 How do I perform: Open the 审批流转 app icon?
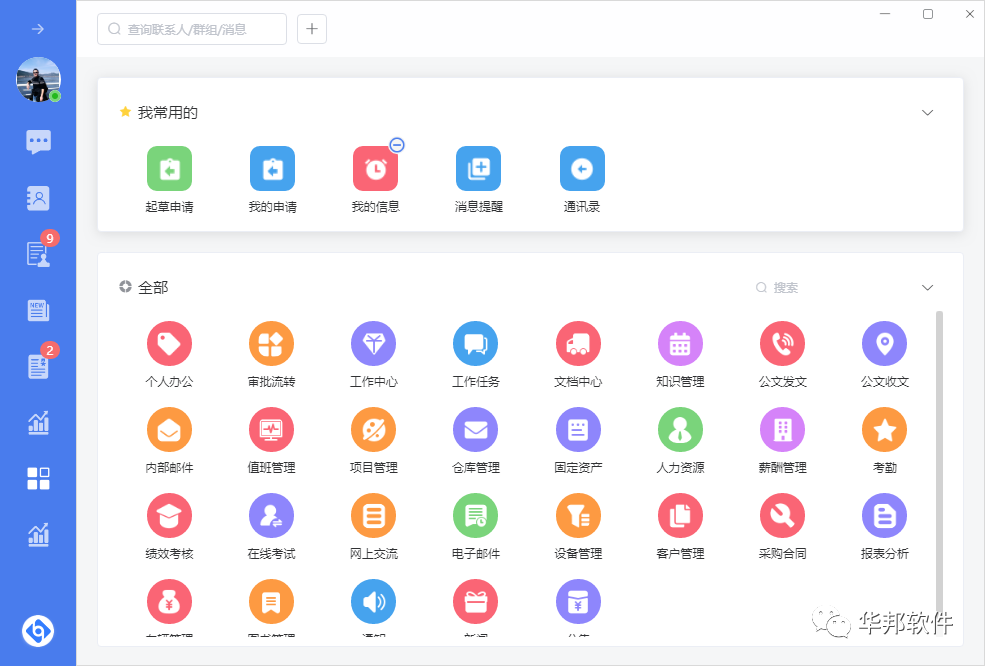(x=271, y=344)
